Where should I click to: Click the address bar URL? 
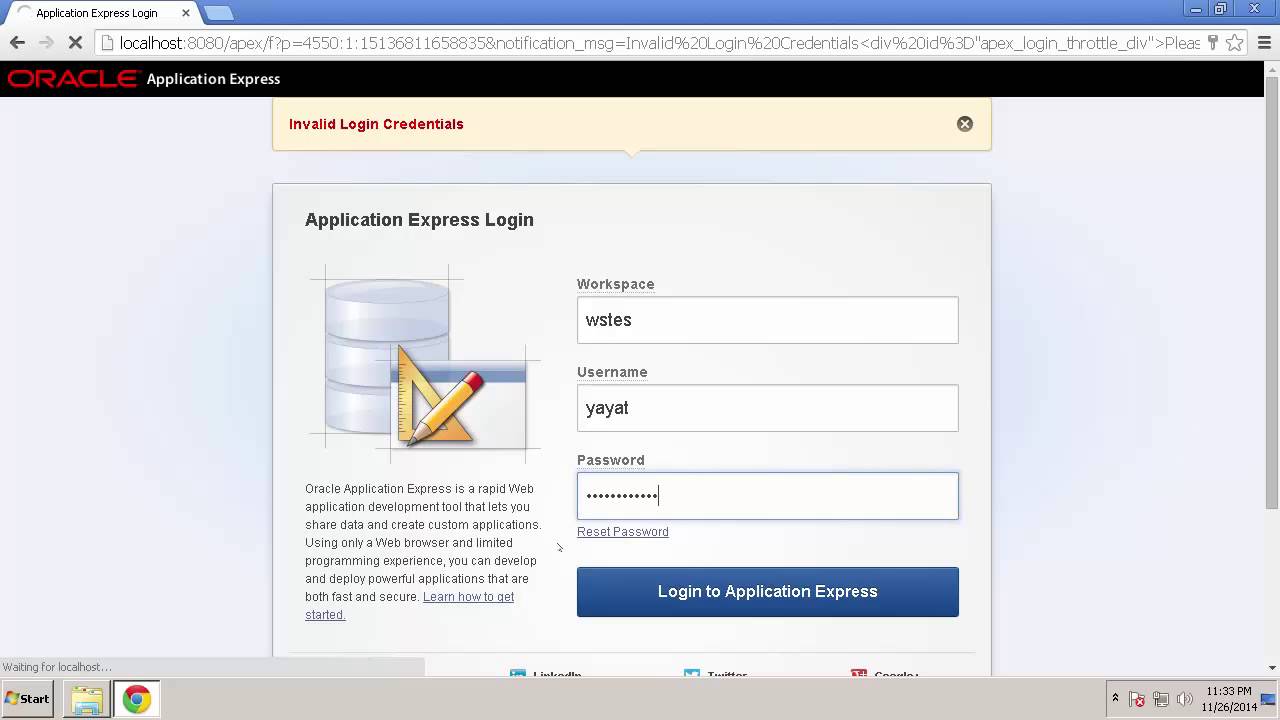(658, 43)
